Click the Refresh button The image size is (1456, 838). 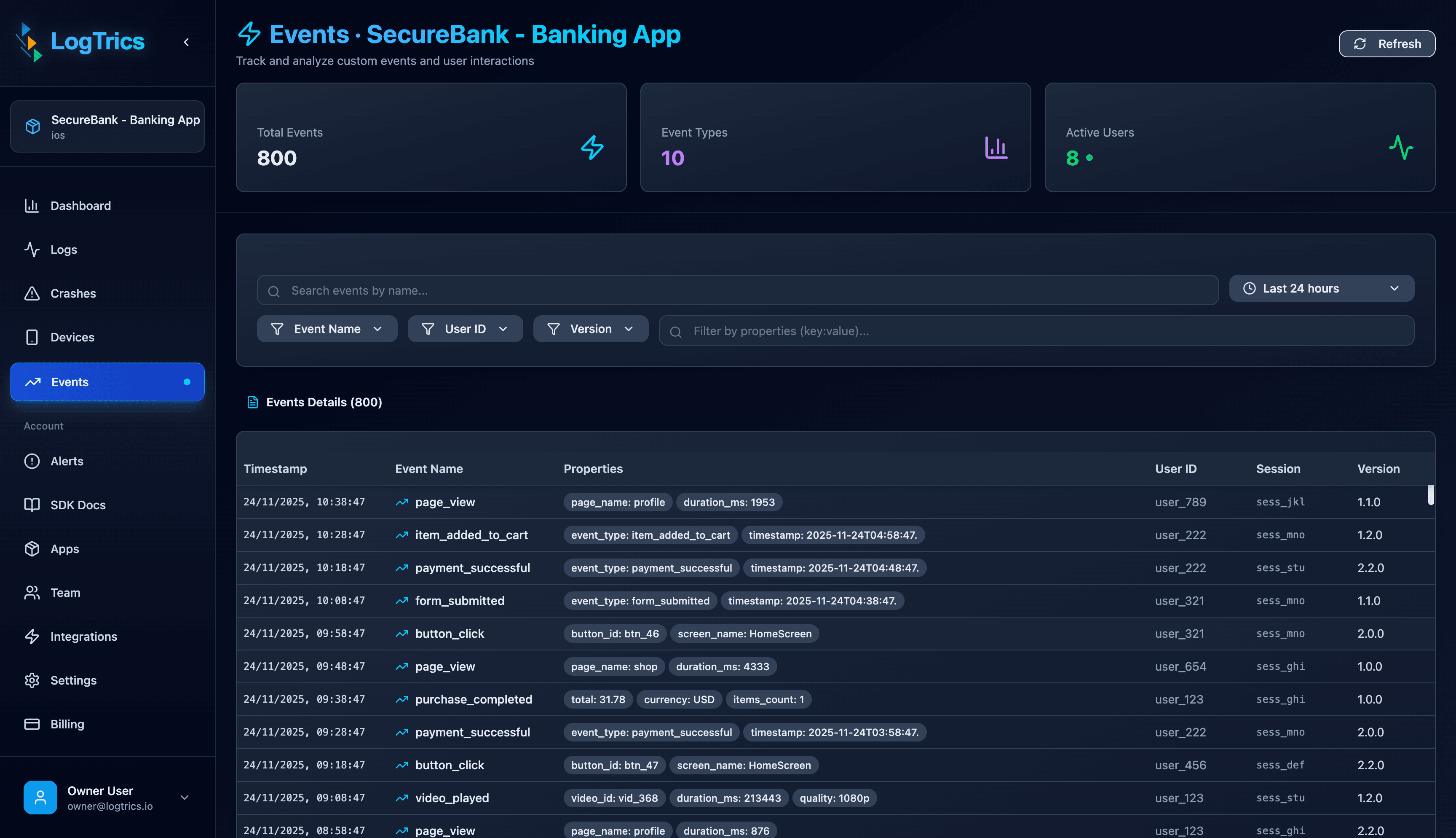tap(1386, 43)
